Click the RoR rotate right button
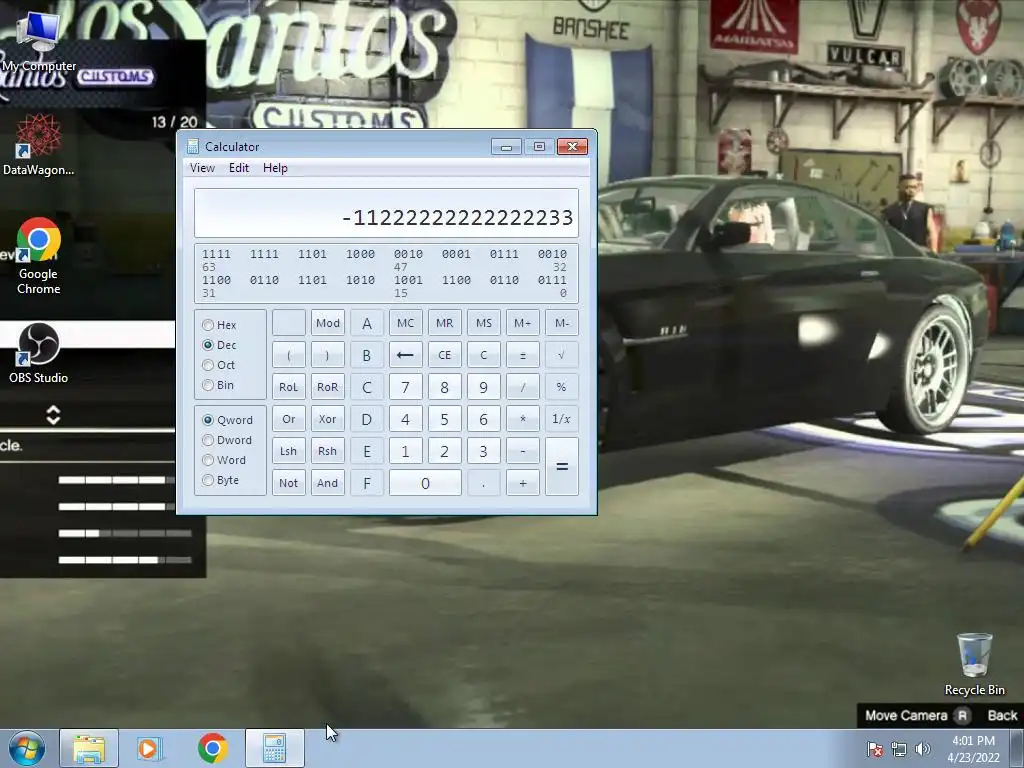Viewport: 1024px width, 768px height. click(328, 387)
